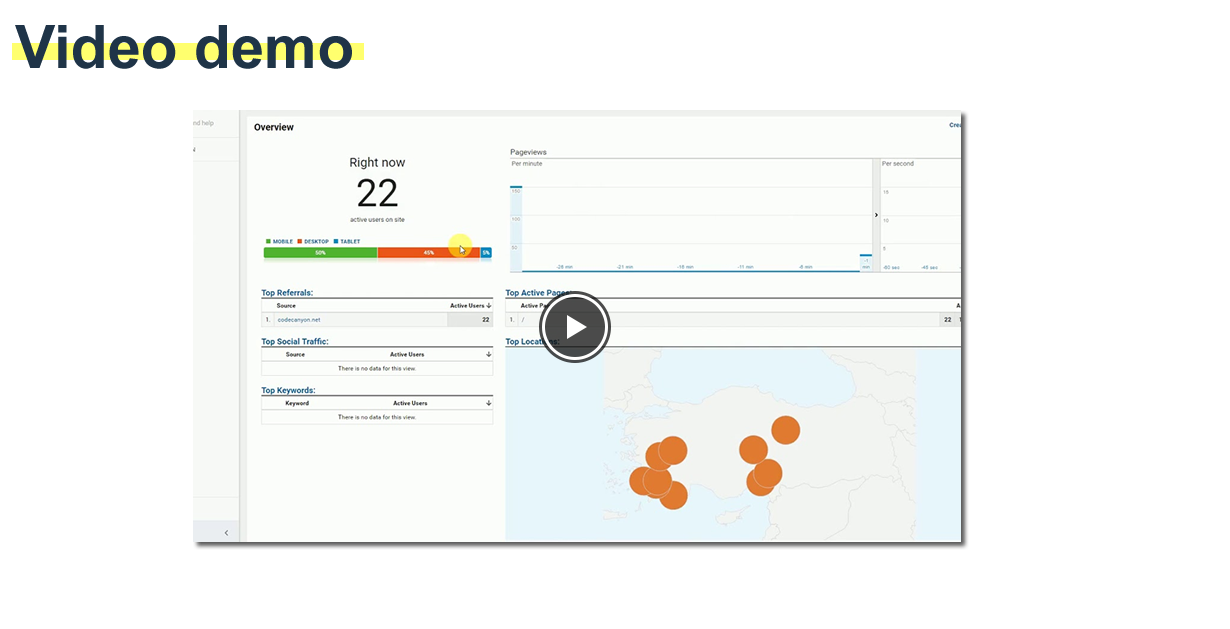Screen dimensions: 1230x629
Task: Click the Source header in Top Referrals table
Action: pyautogui.click(x=286, y=305)
